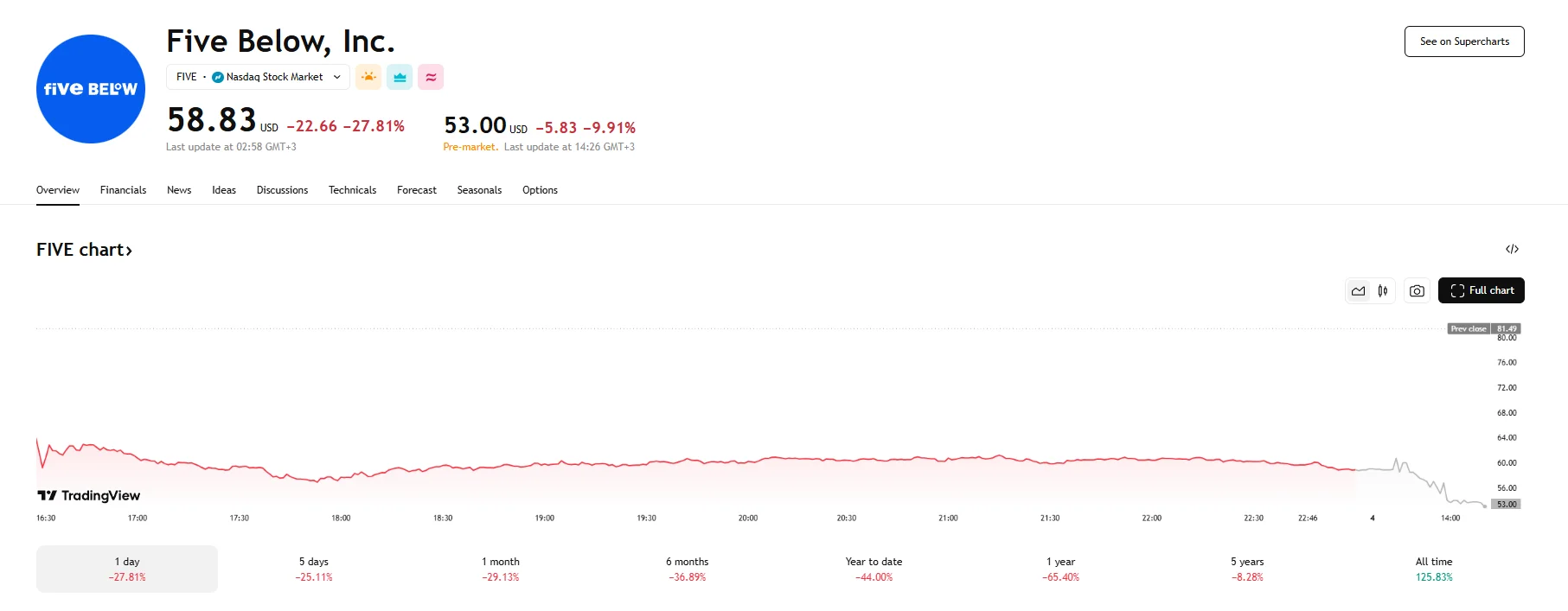Viewport: 1568px width, 611px height.
Task: Select the News menu item
Action: click(x=179, y=189)
